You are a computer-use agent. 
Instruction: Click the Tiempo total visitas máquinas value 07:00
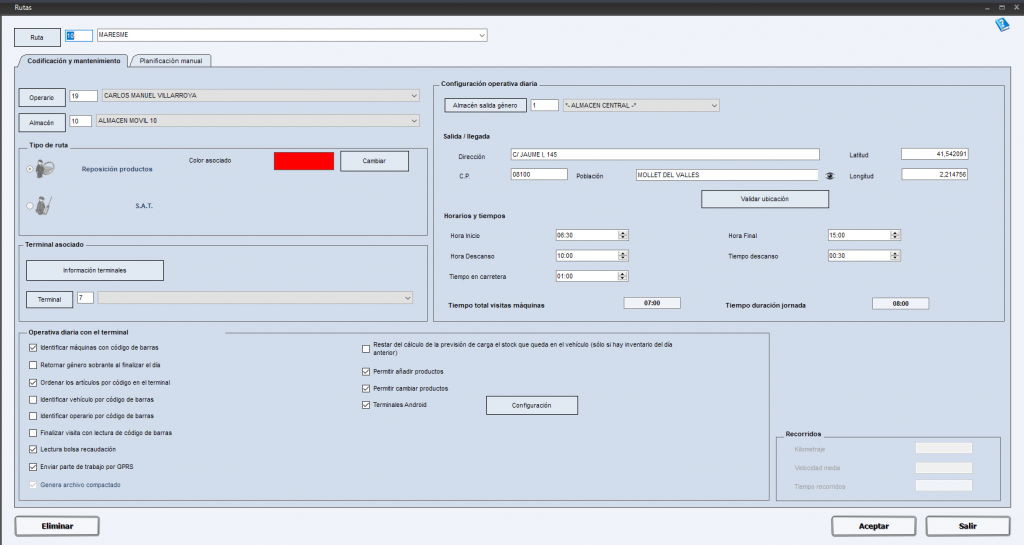pyautogui.click(x=652, y=303)
